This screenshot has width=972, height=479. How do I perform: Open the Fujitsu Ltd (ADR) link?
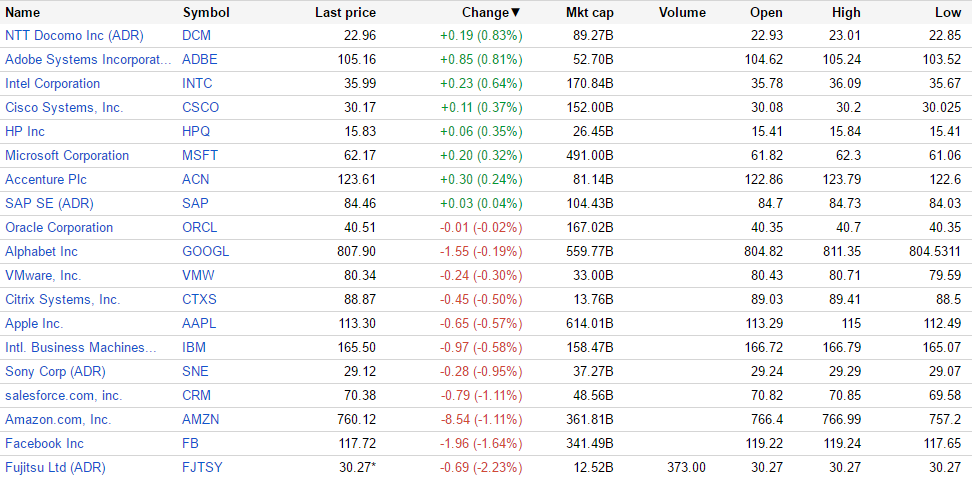[x=55, y=467]
